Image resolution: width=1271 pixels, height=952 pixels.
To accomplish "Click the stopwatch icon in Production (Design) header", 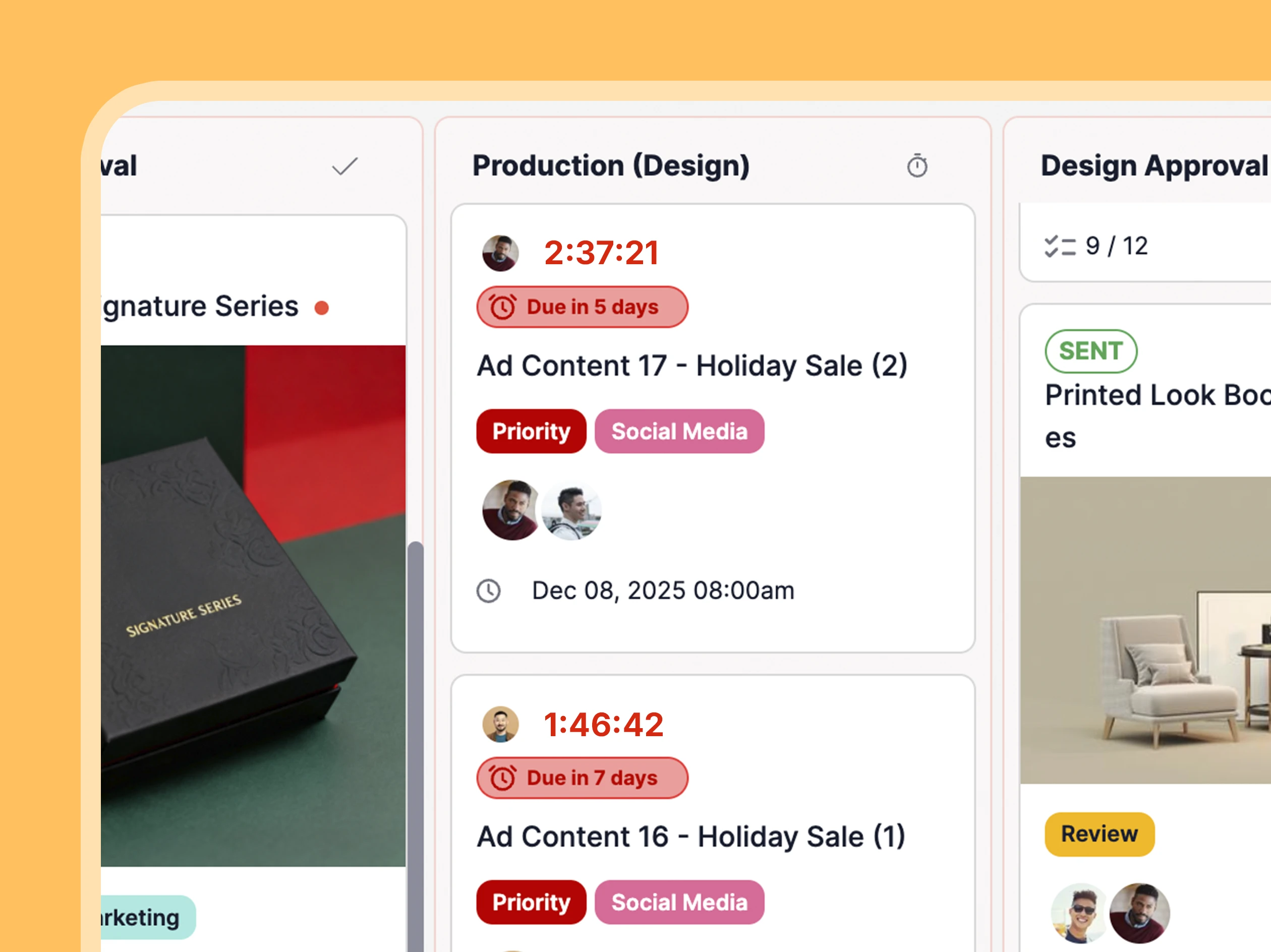I will [916, 166].
